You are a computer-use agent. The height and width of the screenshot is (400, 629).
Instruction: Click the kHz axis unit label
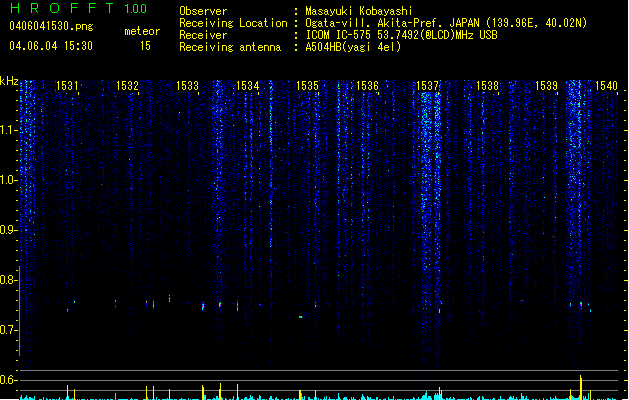click(x=9, y=81)
